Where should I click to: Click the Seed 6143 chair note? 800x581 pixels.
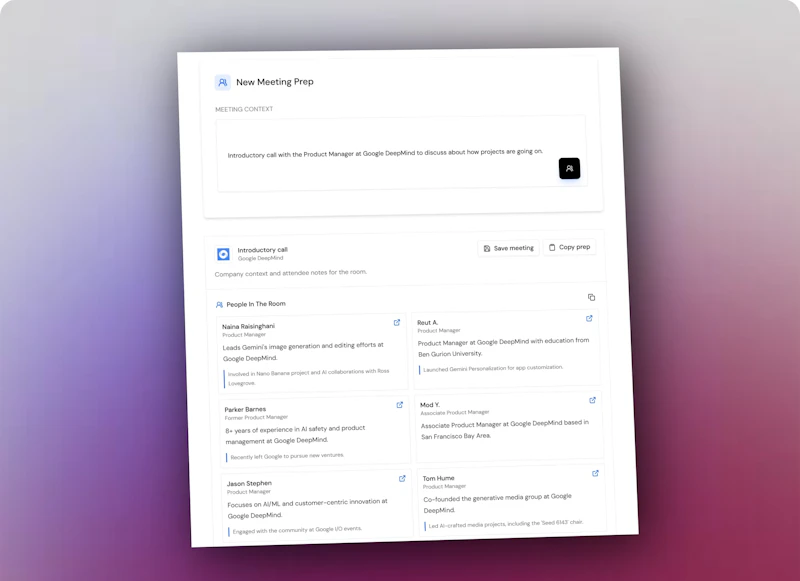pos(506,524)
